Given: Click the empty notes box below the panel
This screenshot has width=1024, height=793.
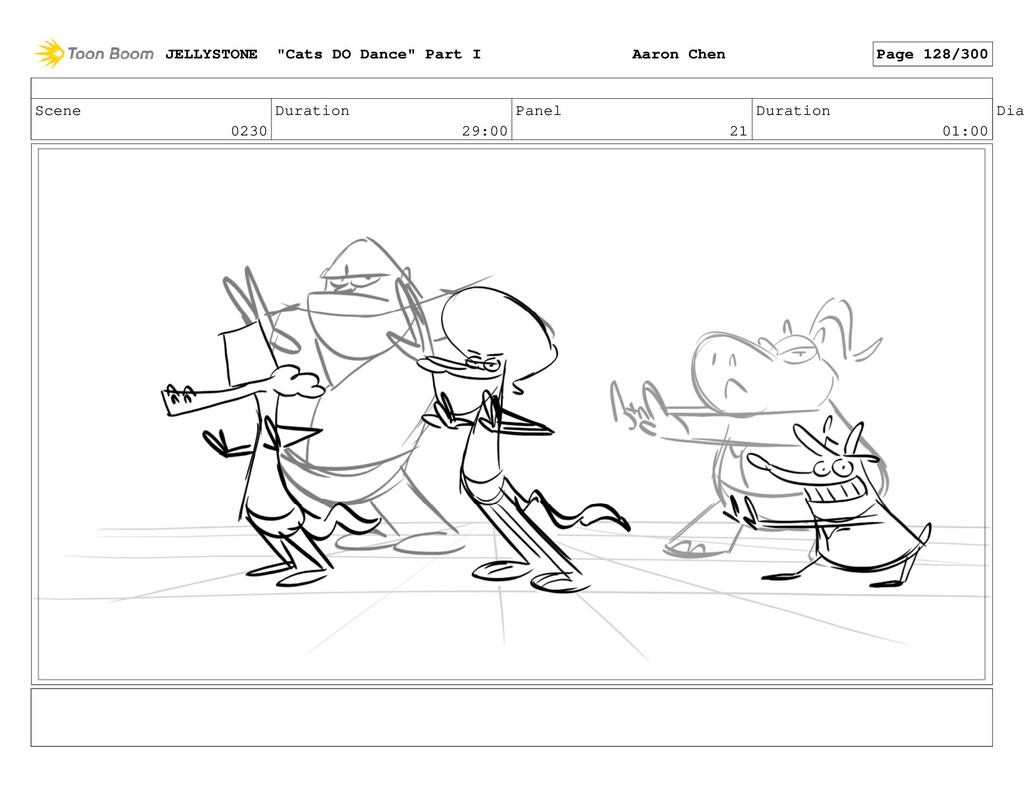Looking at the screenshot, I should [x=511, y=717].
